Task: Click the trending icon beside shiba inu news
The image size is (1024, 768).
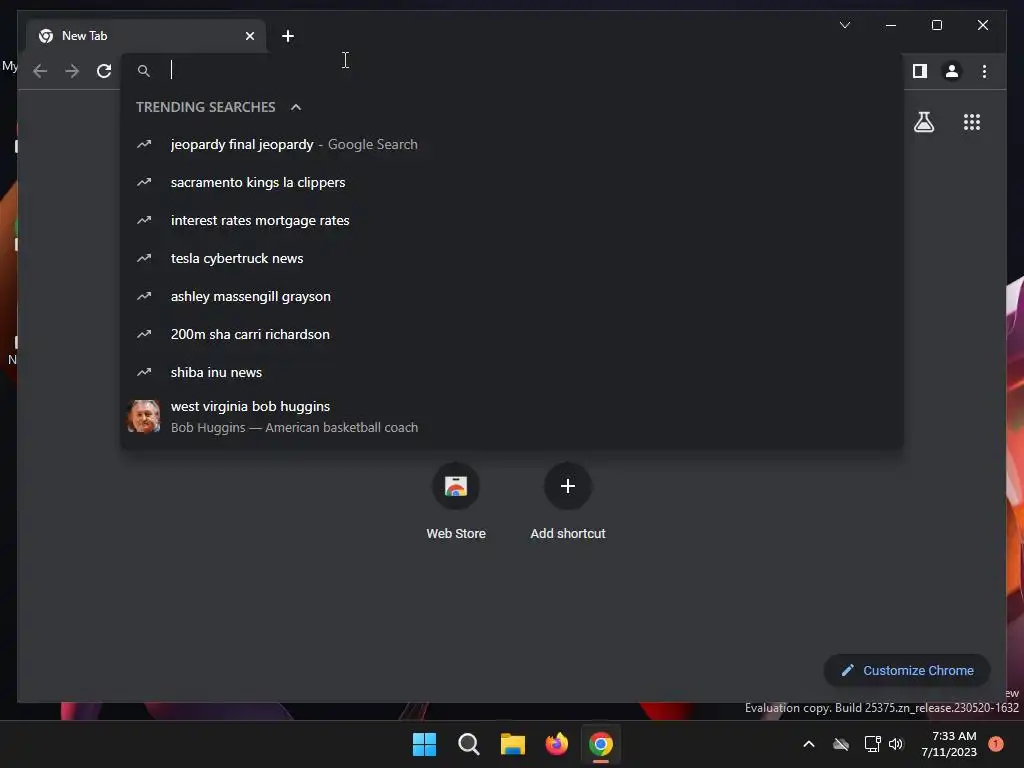Action: [144, 372]
